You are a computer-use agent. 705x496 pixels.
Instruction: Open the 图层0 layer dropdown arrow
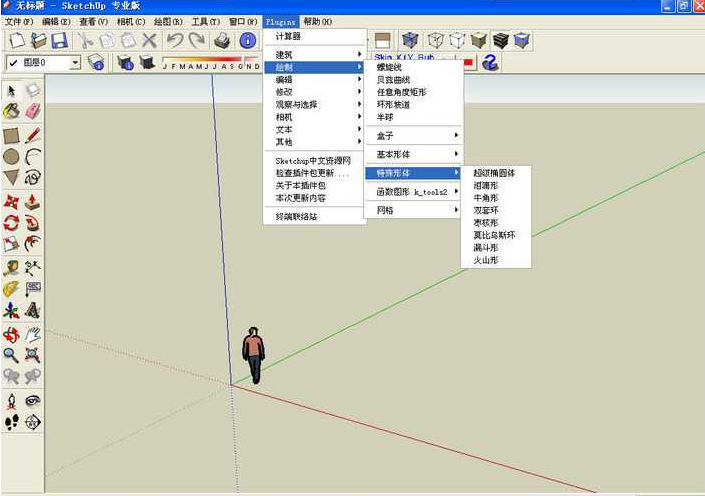coord(74,63)
